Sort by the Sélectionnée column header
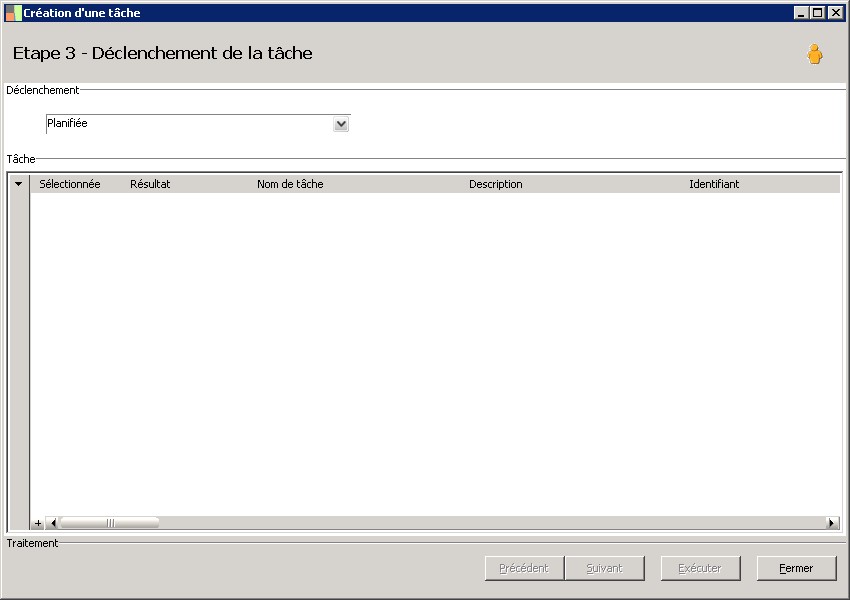850x600 pixels. click(x=69, y=184)
